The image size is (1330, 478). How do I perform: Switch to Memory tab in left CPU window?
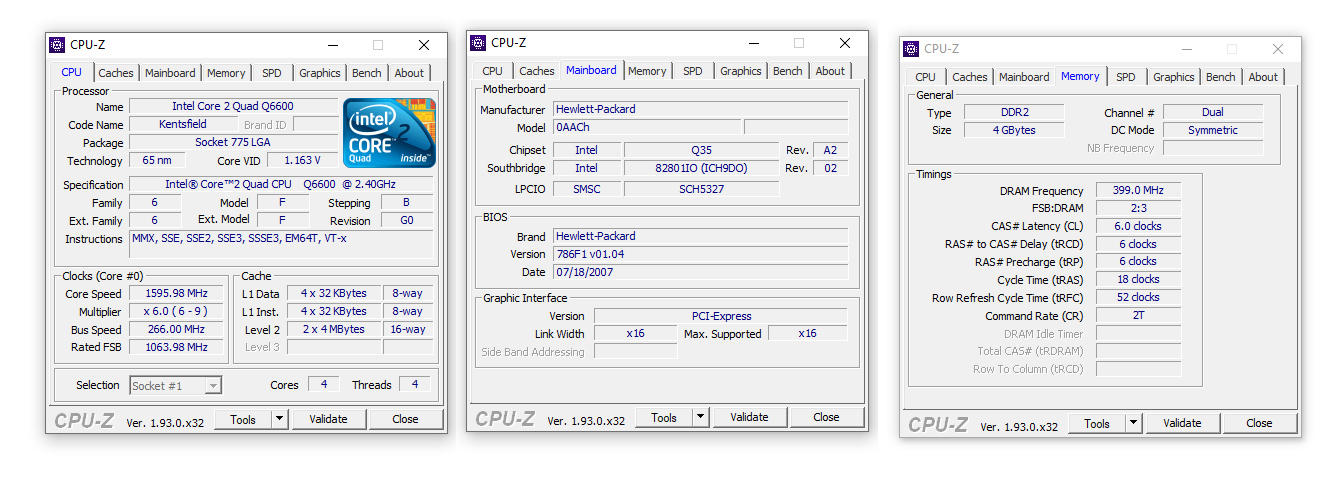[226, 73]
